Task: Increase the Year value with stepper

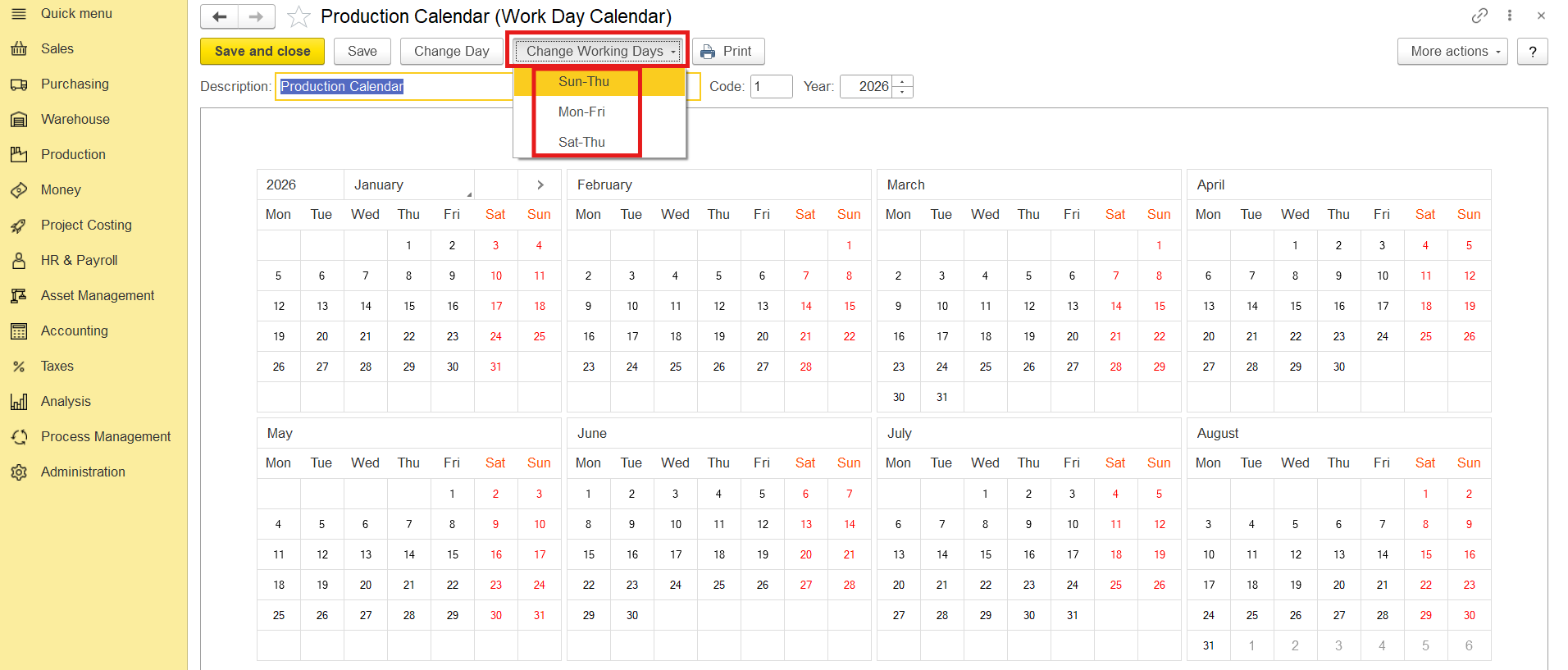Action: (x=902, y=81)
